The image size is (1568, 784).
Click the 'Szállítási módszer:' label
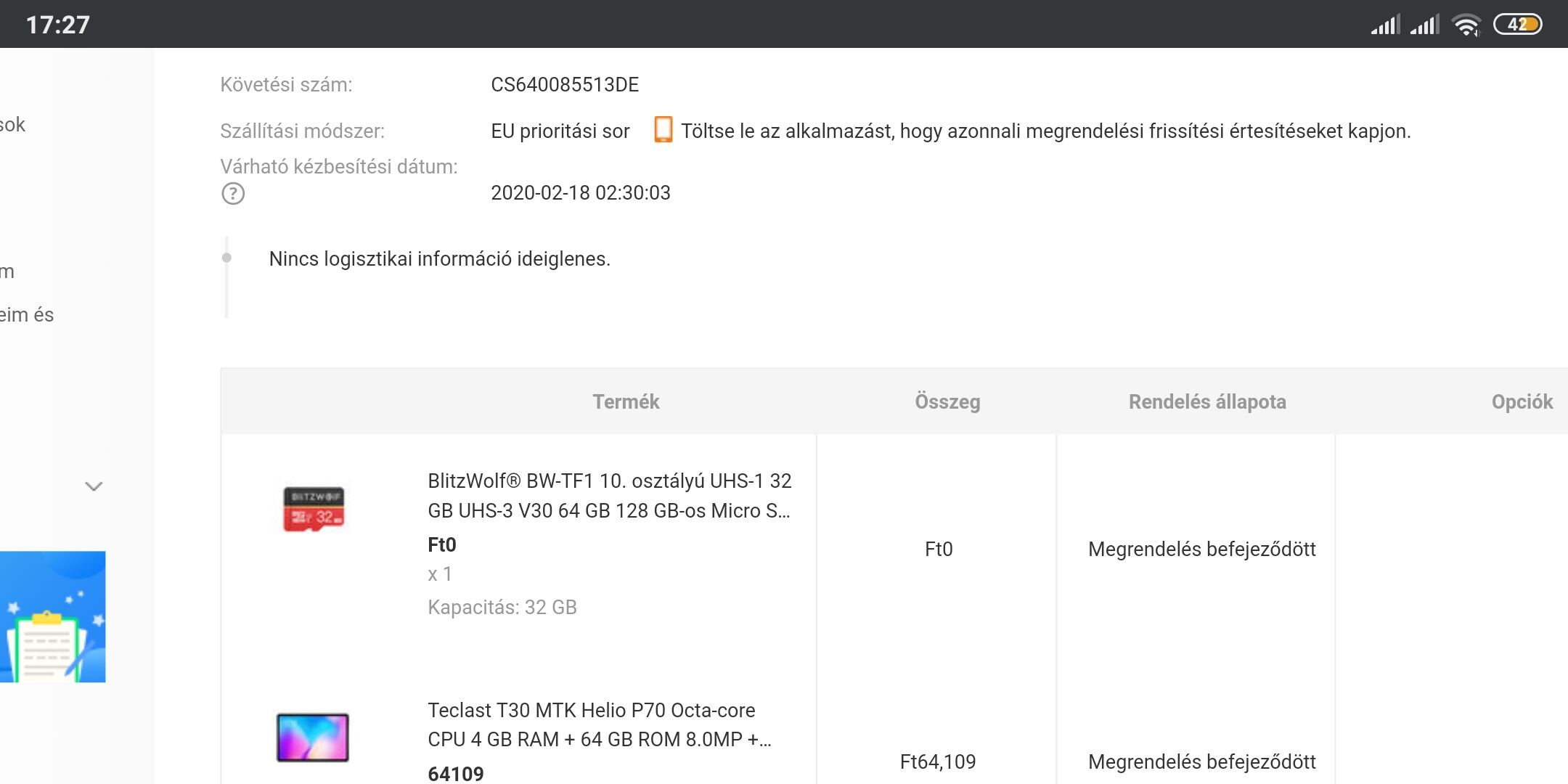click(x=302, y=131)
